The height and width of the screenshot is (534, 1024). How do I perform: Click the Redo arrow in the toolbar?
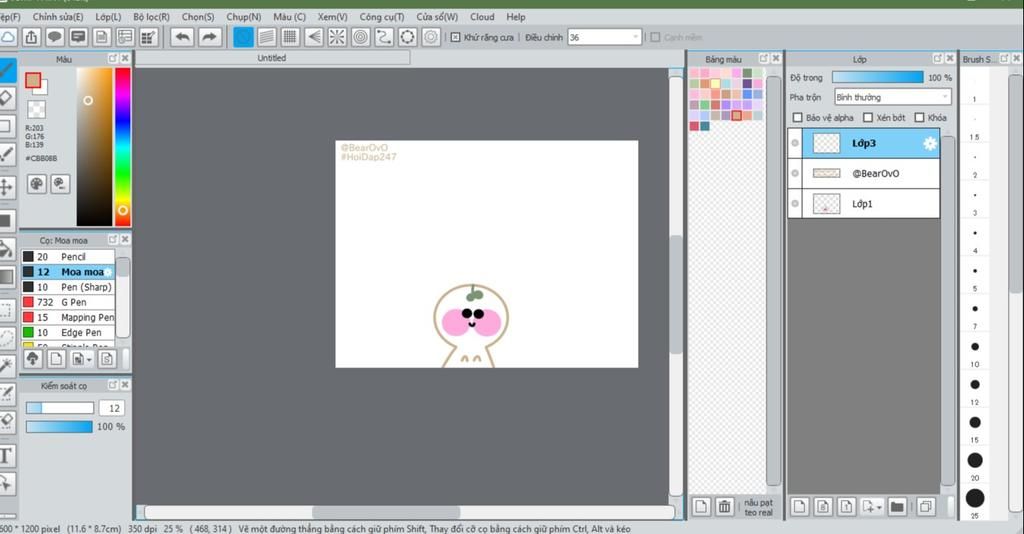208,37
